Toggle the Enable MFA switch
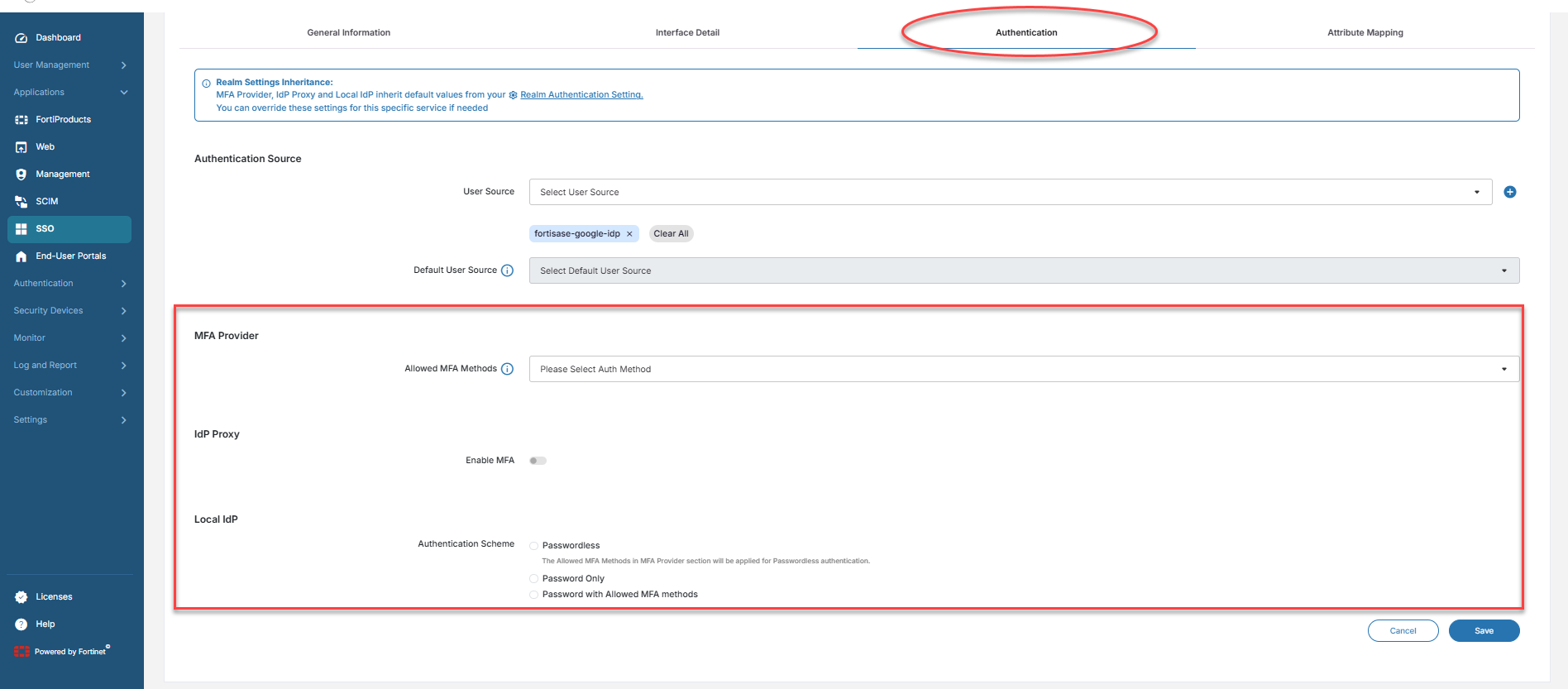 coord(538,461)
